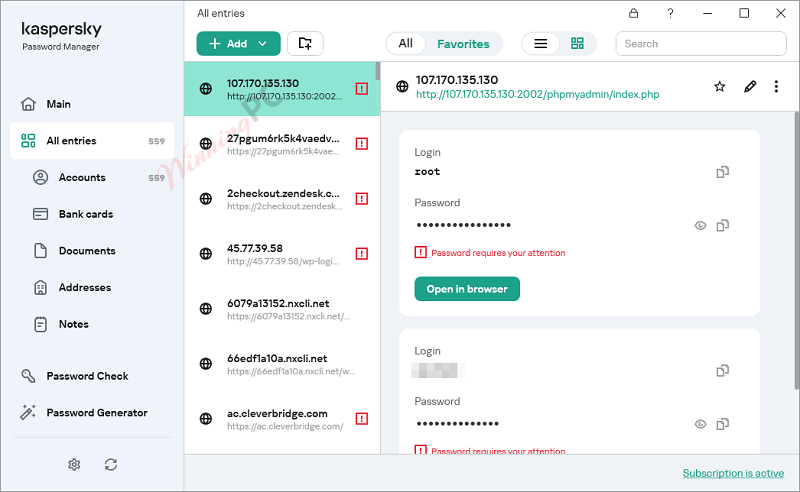Switch to grid view layout

[577, 43]
